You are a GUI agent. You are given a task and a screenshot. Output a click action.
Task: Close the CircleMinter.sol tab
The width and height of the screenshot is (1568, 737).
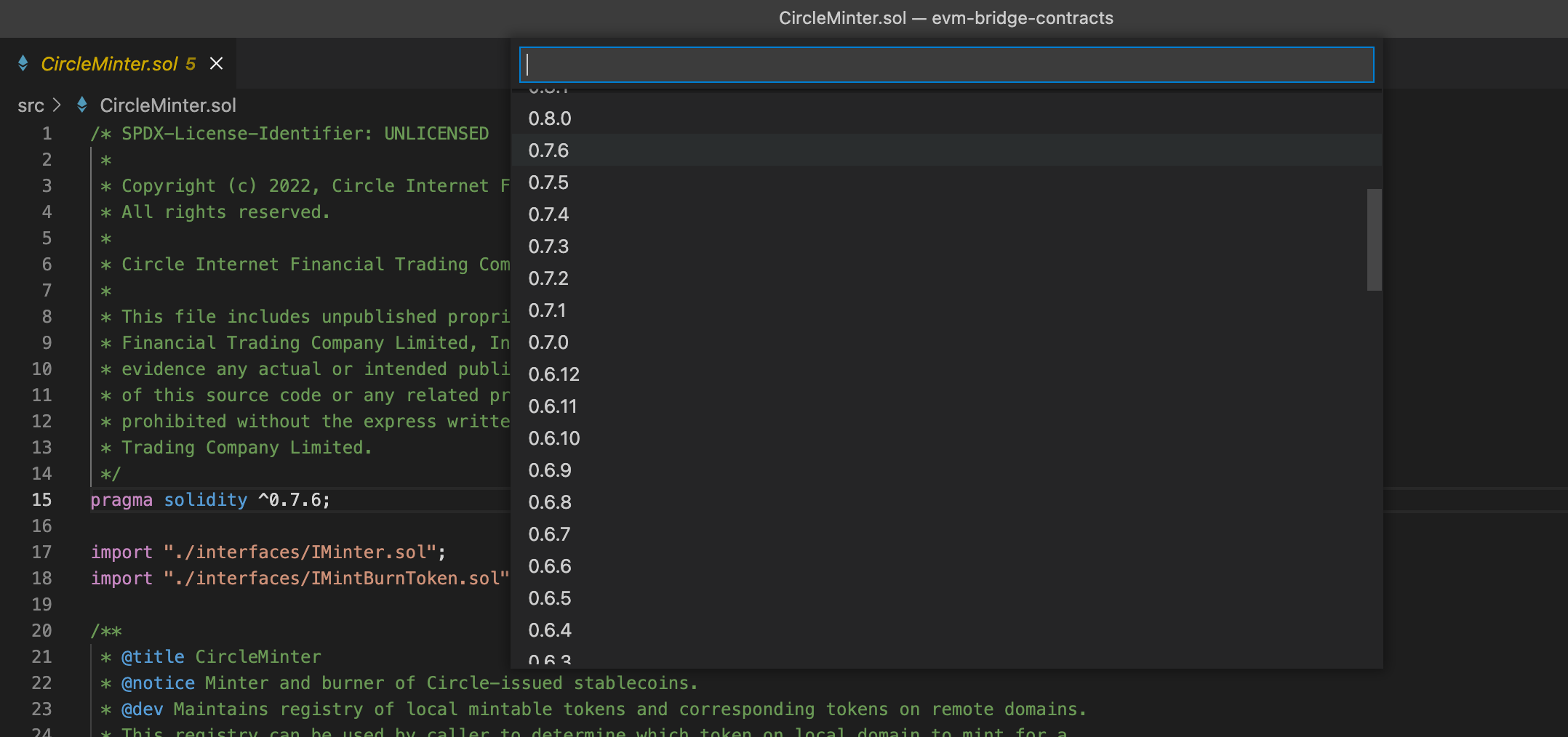pos(216,64)
